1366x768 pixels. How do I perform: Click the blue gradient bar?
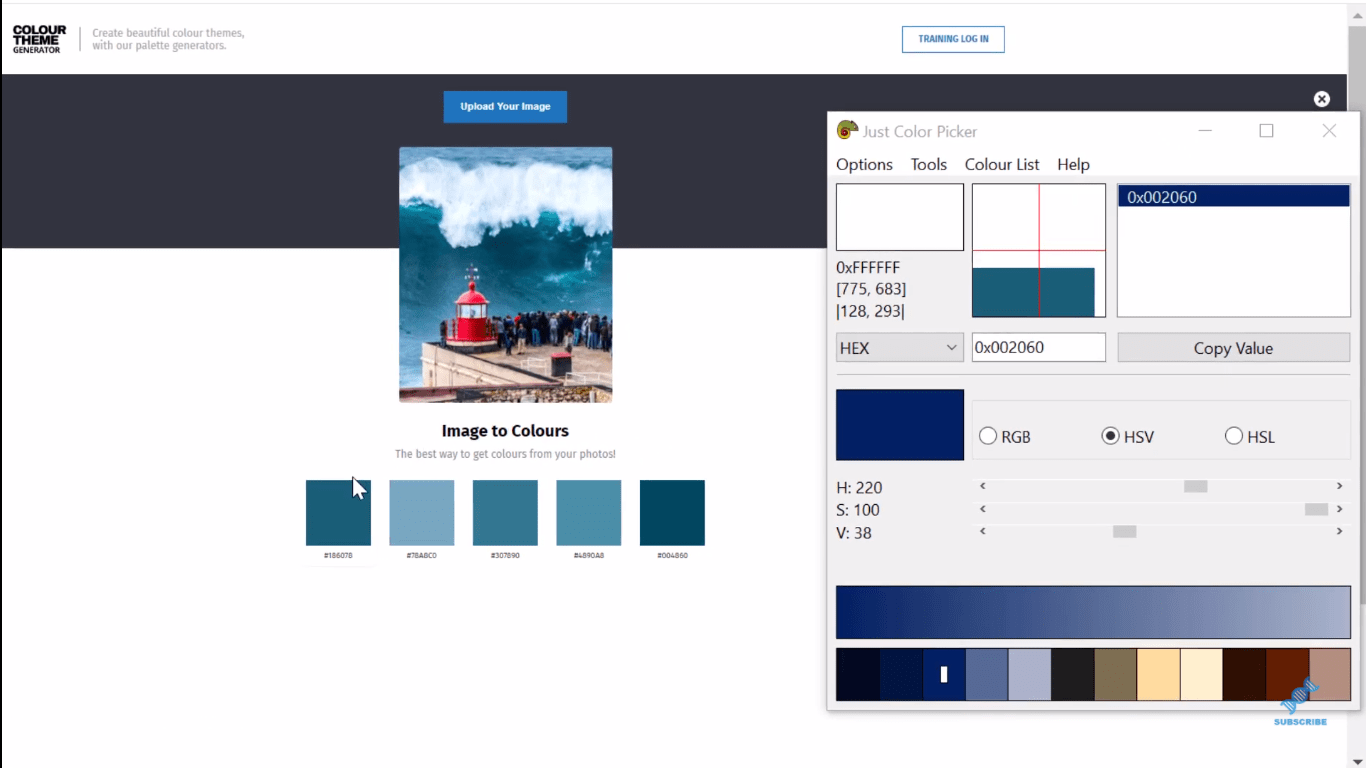click(x=1093, y=612)
